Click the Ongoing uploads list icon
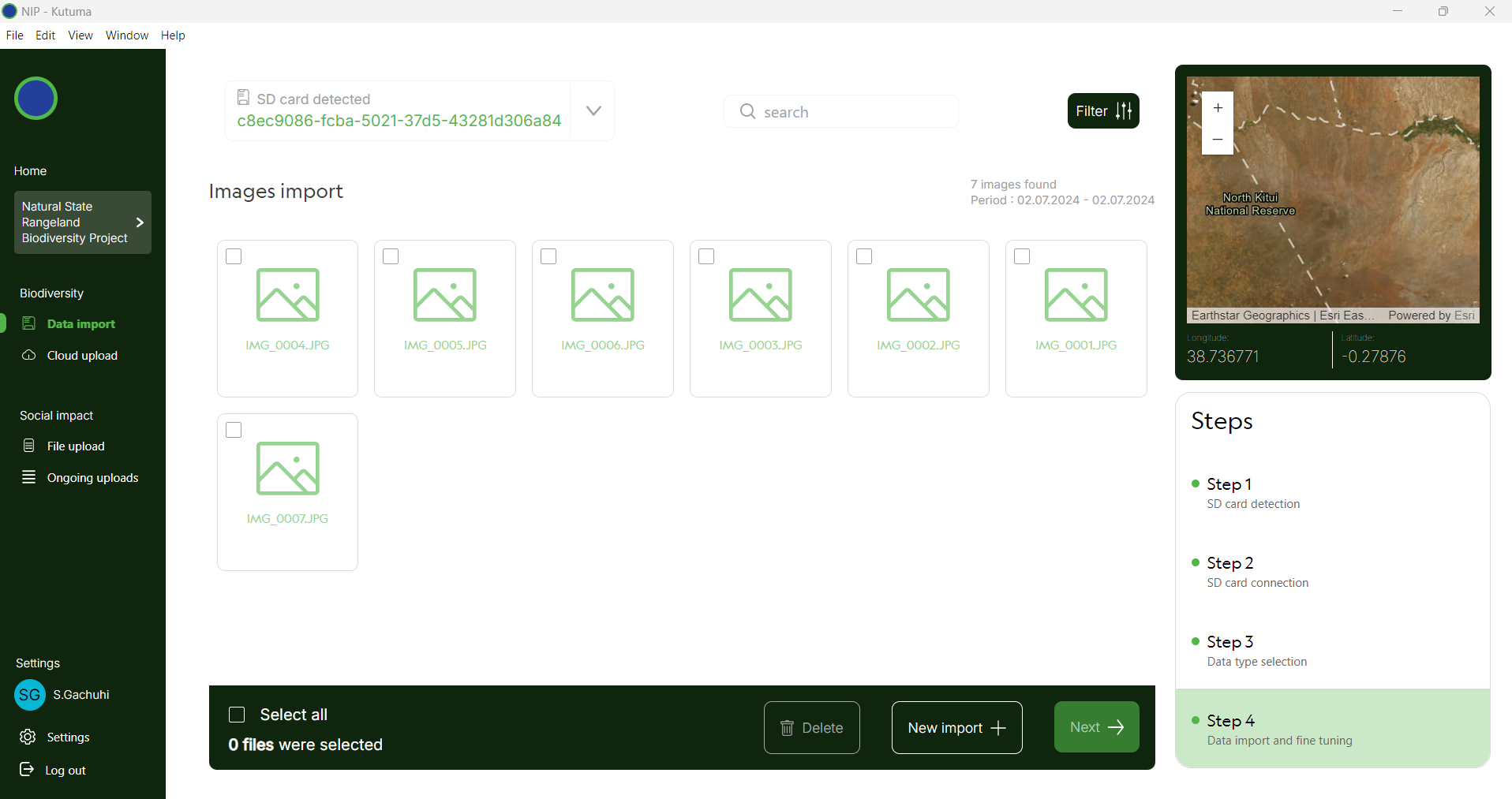Image resolution: width=1512 pixels, height=799 pixels. click(x=29, y=477)
